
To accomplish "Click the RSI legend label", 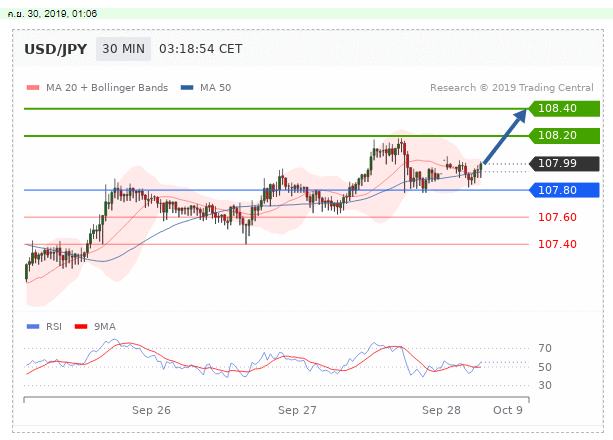I will [x=54, y=327].
